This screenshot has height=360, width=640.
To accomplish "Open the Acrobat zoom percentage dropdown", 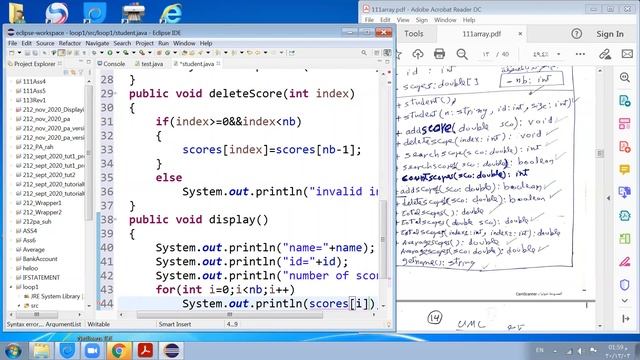I will (559, 54).
